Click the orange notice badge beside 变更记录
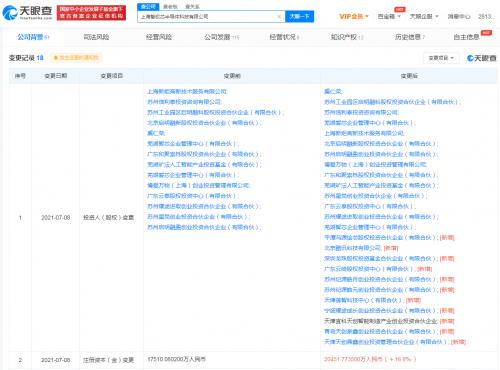The height and width of the screenshot is (370, 500). (76, 58)
